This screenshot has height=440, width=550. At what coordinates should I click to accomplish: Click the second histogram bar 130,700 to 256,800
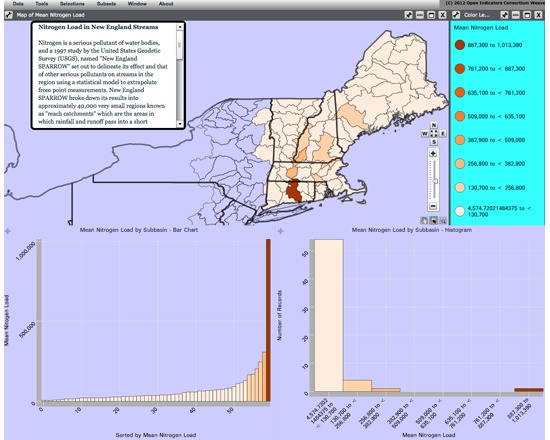pos(357,386)
